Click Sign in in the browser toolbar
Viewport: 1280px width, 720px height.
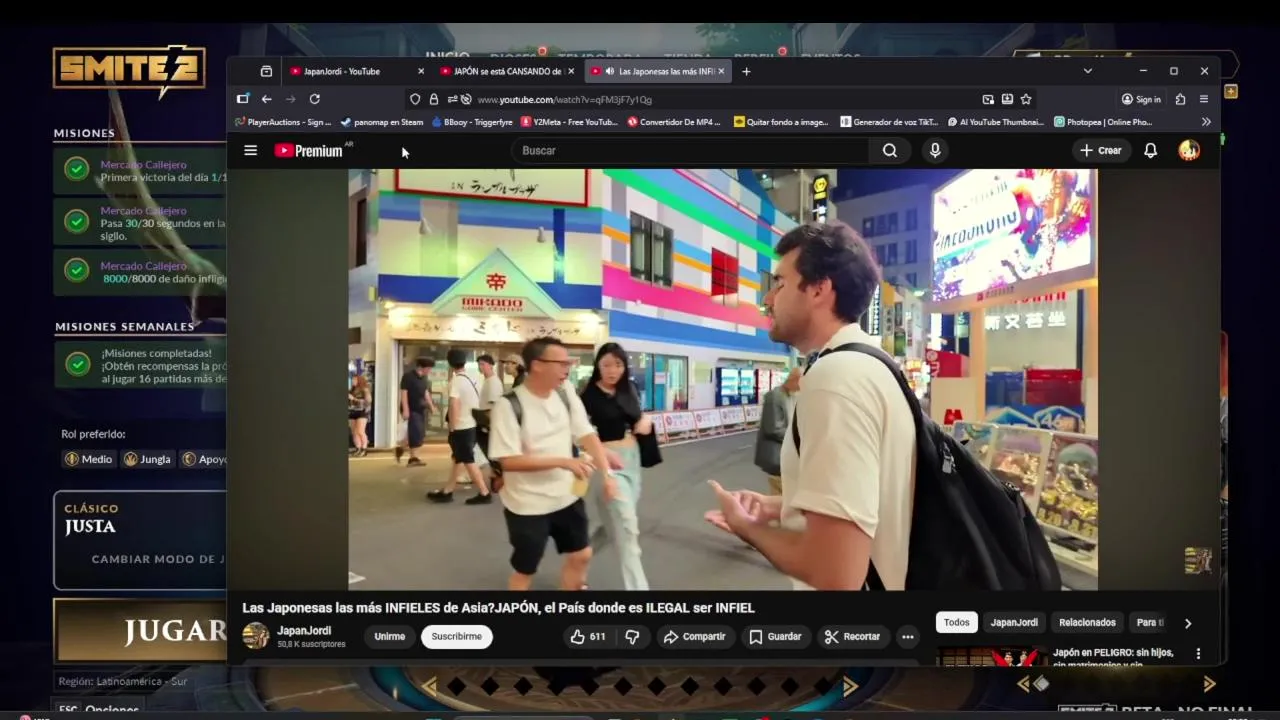click(1141, 99)
